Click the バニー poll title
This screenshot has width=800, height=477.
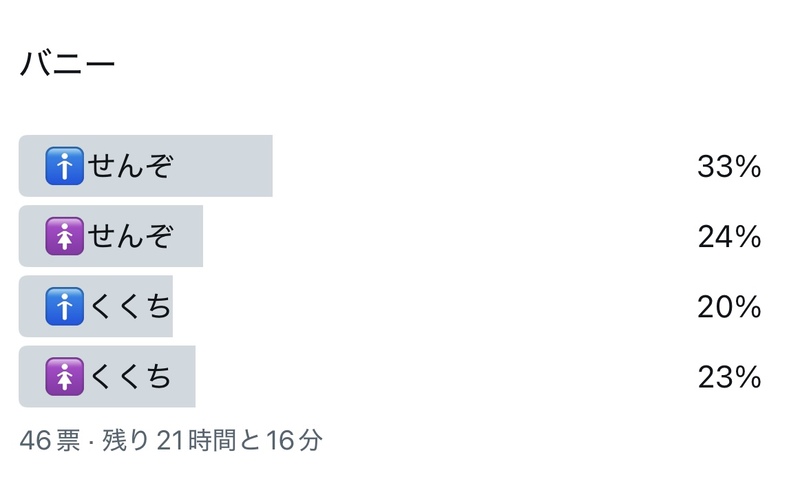tap(68, 66)
